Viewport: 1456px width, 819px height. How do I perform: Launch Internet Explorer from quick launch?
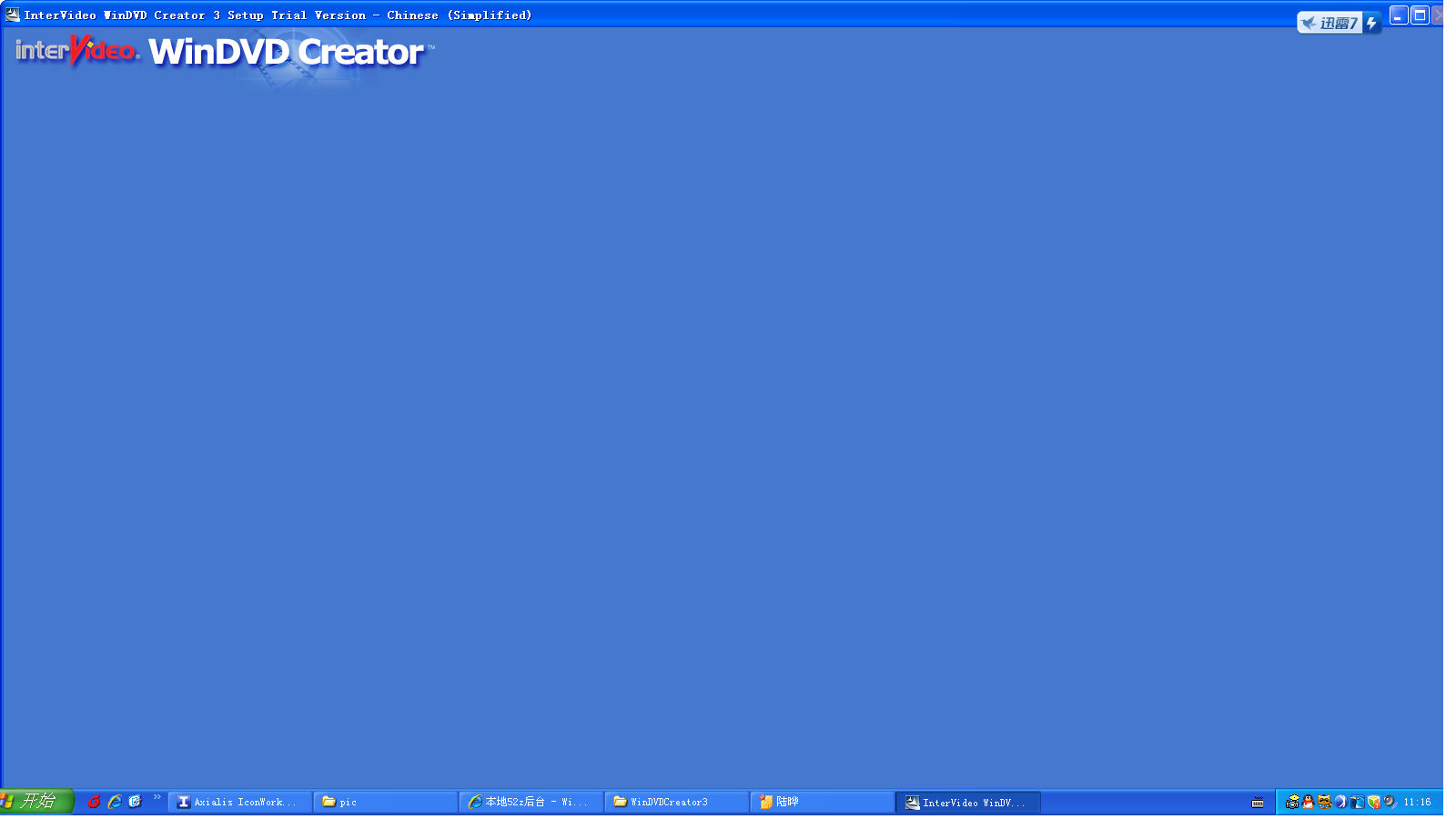tap(115, 802)
